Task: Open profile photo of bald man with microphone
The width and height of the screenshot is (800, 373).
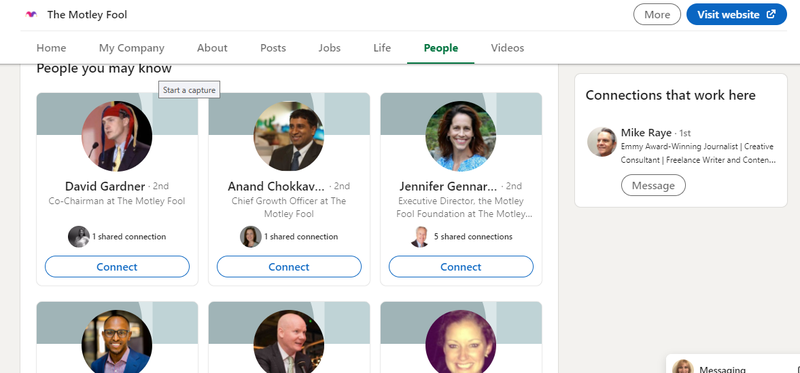Action: coord(289,341)
